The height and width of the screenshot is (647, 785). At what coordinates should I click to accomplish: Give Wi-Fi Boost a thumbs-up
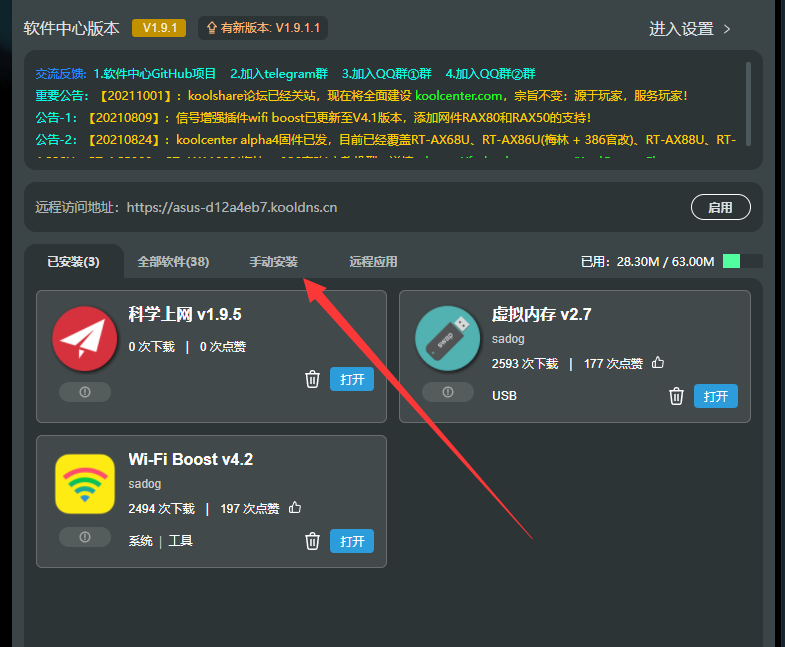[x=294, y=508]
